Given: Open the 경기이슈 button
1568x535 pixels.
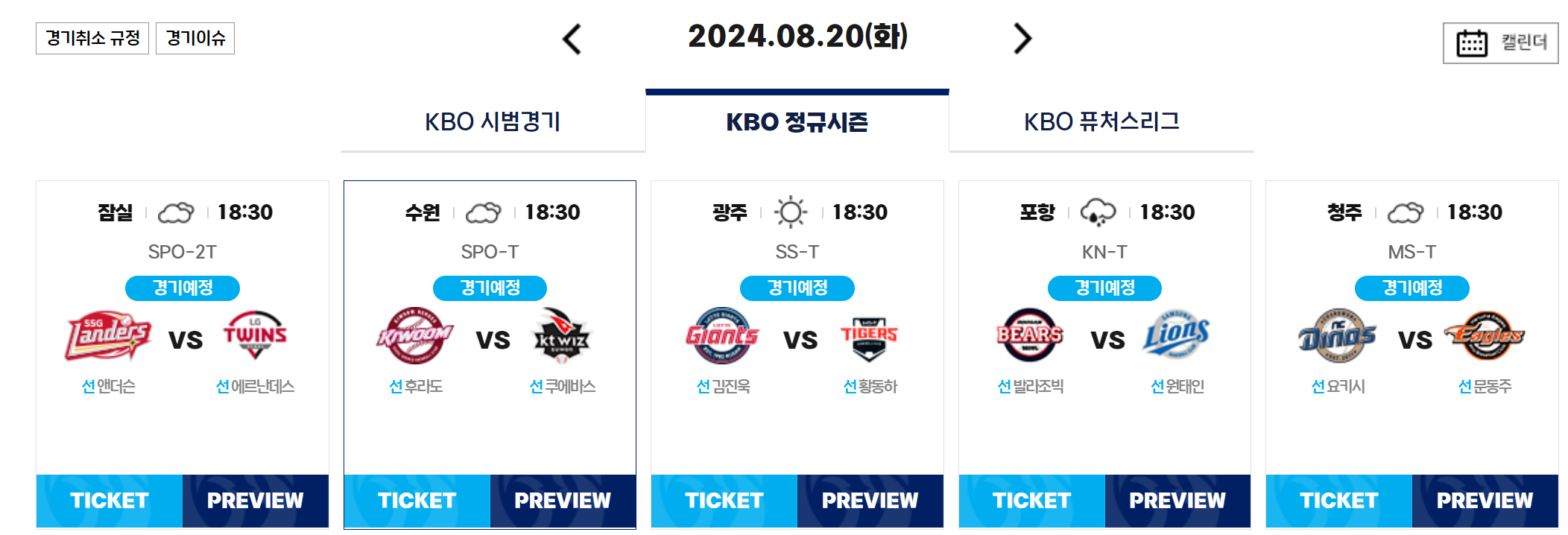Looking at the screenshot, I should point(195,38).
